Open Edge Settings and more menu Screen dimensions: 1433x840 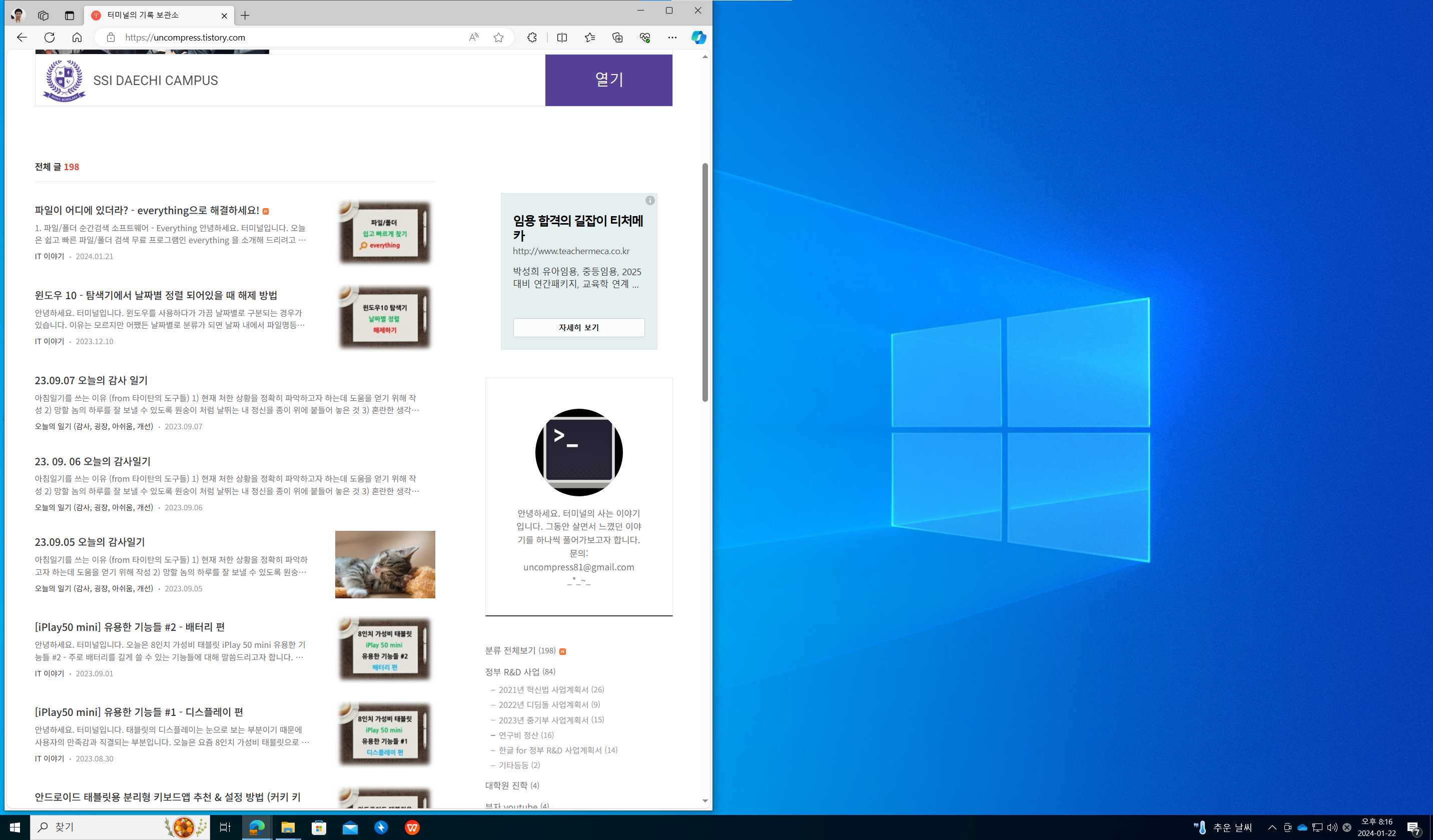(672, 38)
